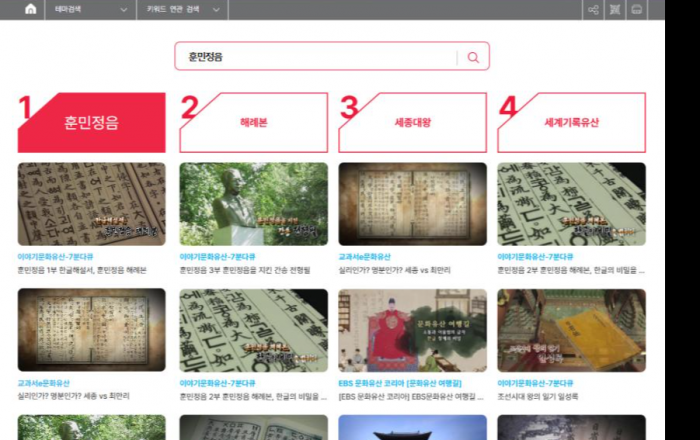Click the 훈민정음 3부 전형필 title link
Viewport: 700px width, 440px height.
coord(245,270)
